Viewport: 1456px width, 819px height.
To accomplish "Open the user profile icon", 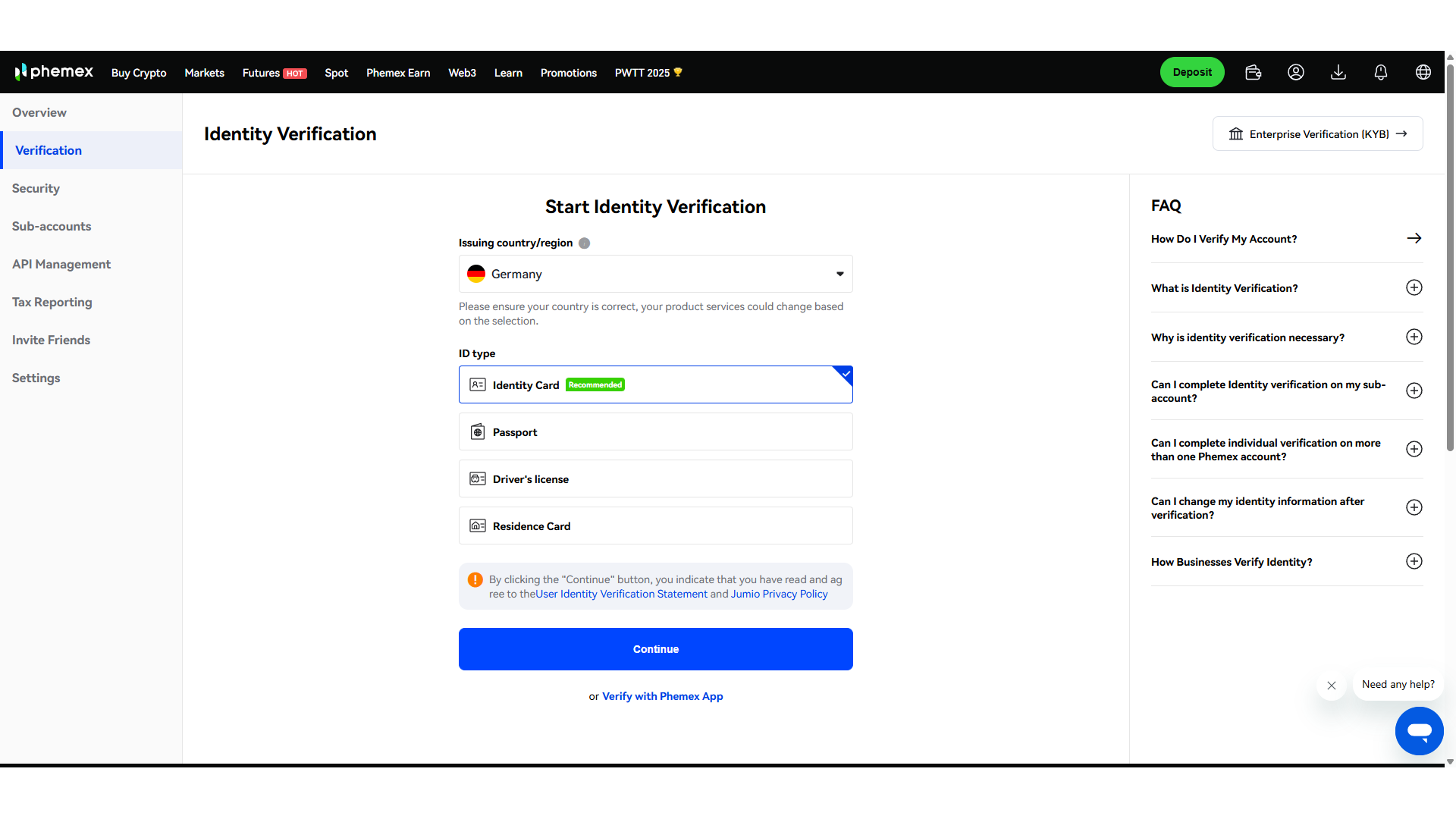I will [1296, 72].
